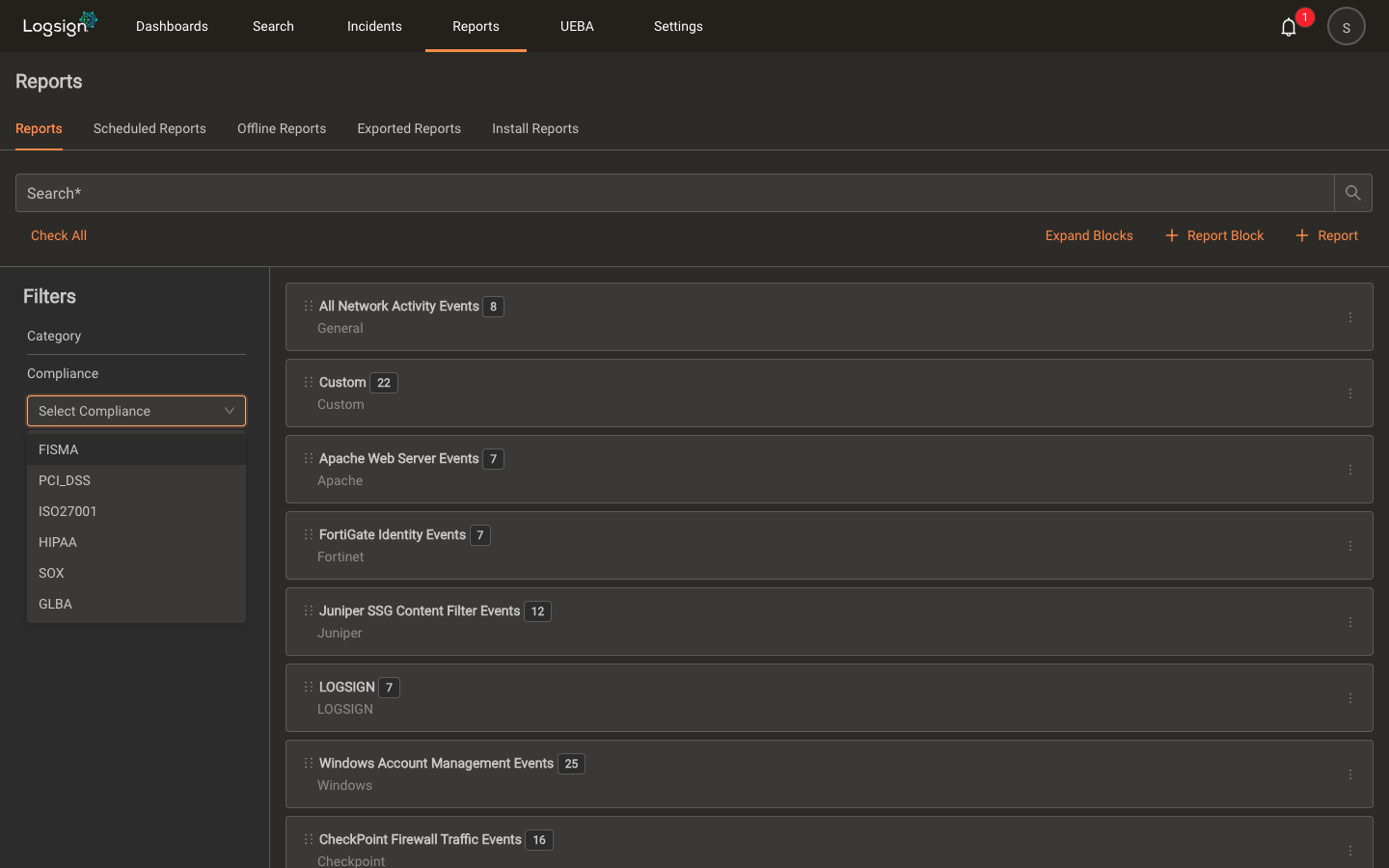Go to Incidents menu
1389x868 pixels.
click(x=374, y=26)
